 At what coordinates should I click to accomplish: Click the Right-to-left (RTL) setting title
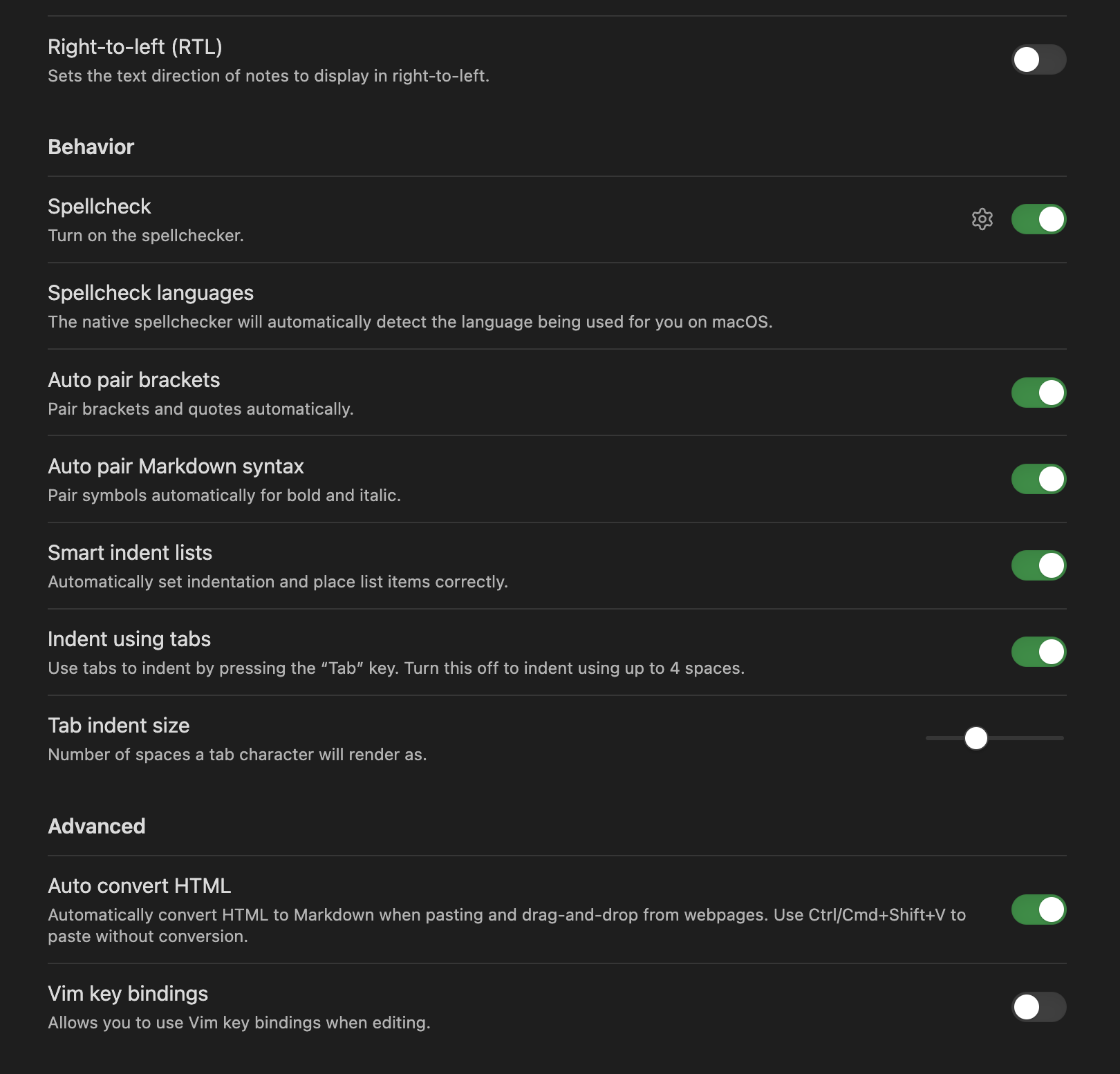point(135,46)
